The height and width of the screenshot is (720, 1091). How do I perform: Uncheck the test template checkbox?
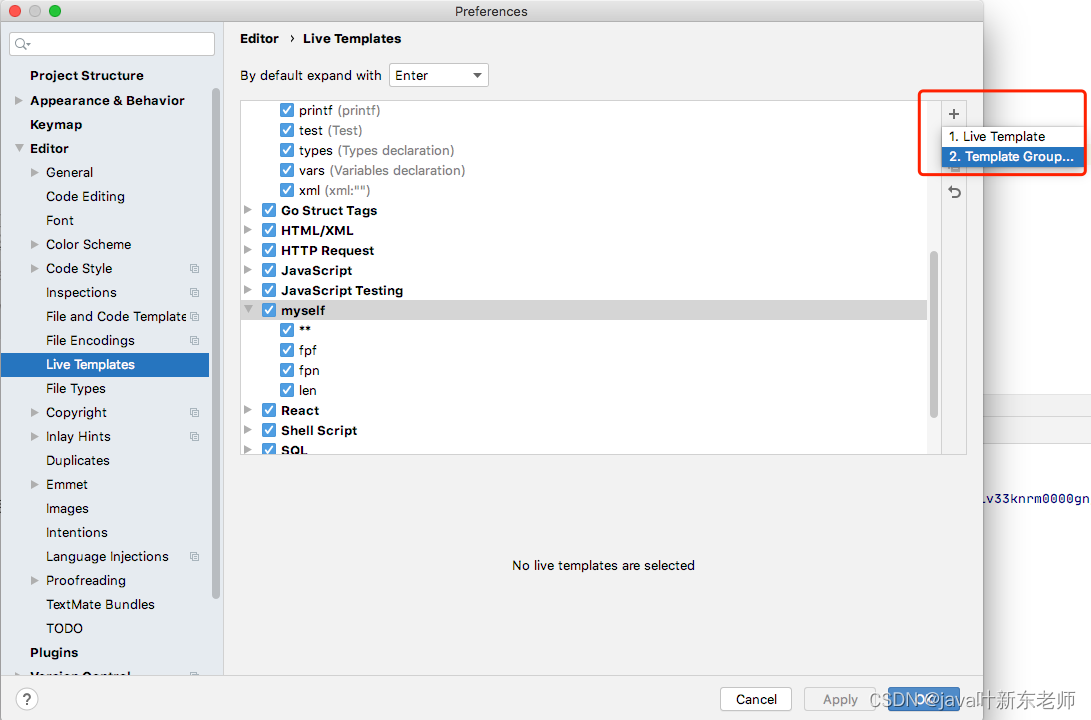pos(287,130)
